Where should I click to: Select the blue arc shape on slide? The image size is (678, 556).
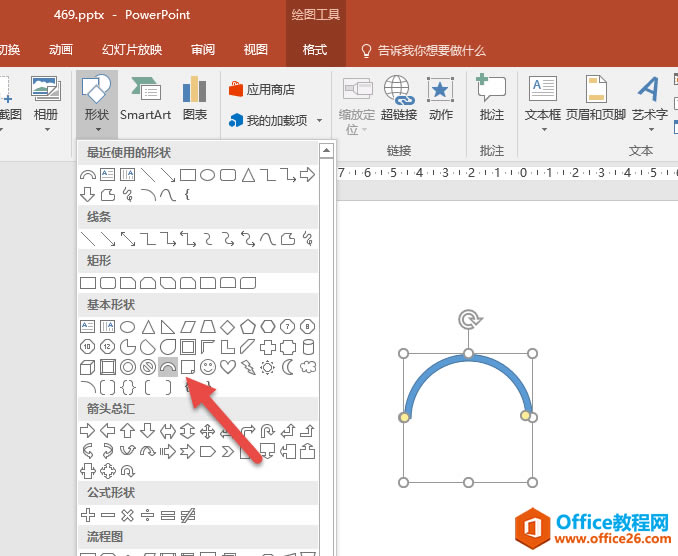click(x=468, y=360)
